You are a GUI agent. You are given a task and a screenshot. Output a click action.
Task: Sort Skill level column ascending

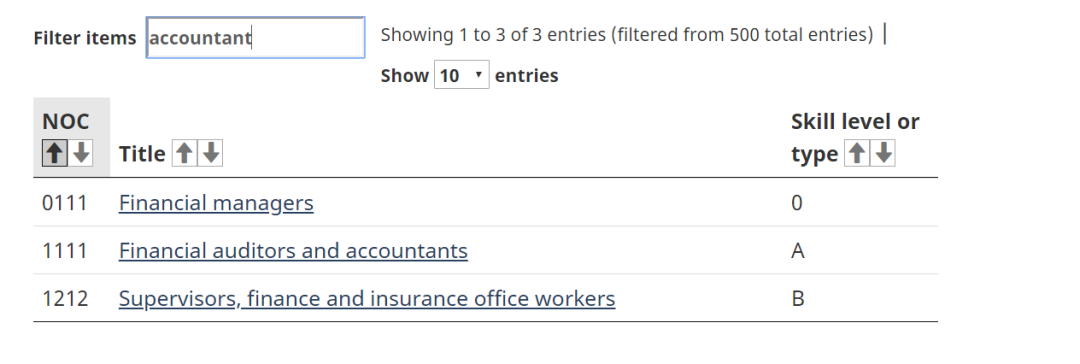point(856,153)
